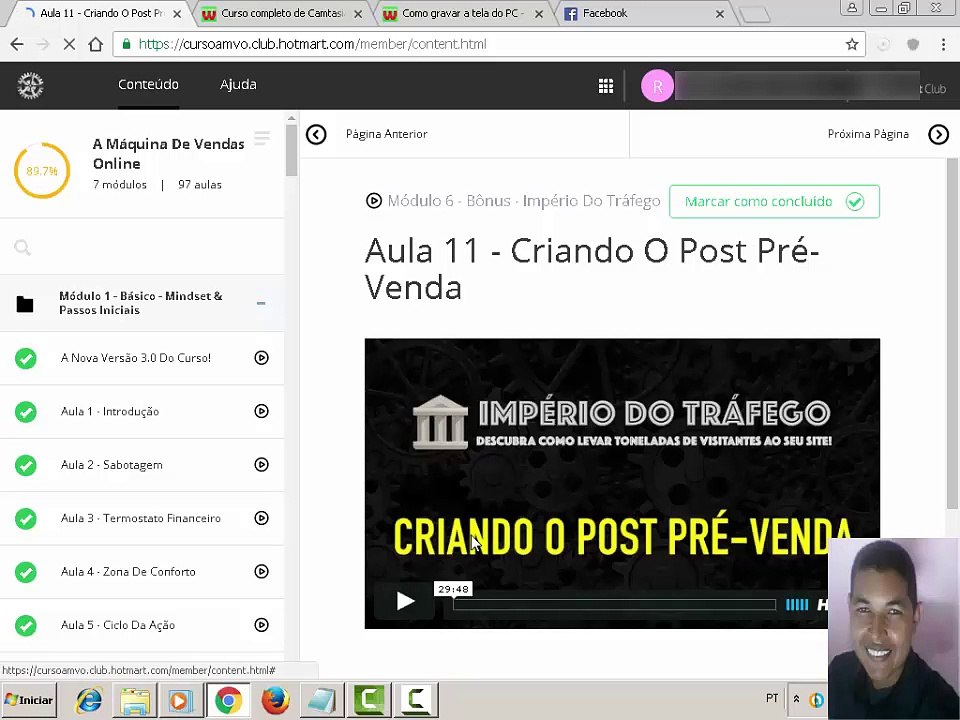Play icon for Aula 1 - Introdução
The image size is (960, 720).
click(x=261, y=411)
